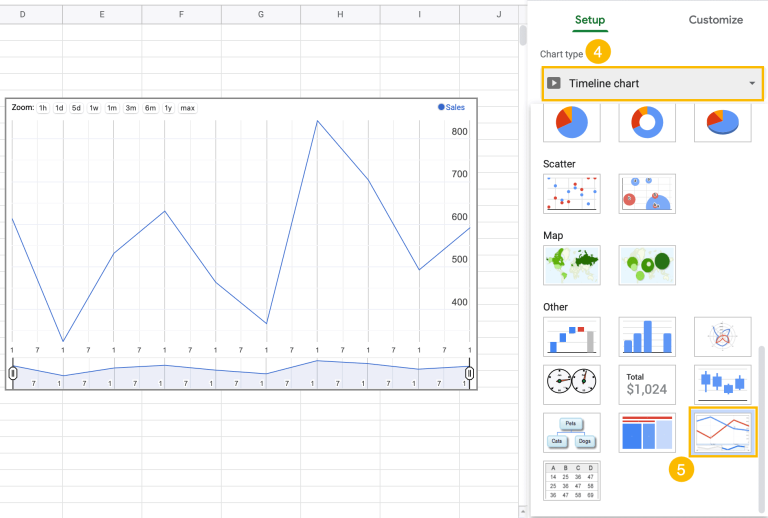Choose the candlestick chart icon
768x518 pixels.
[x=722, y=384]
